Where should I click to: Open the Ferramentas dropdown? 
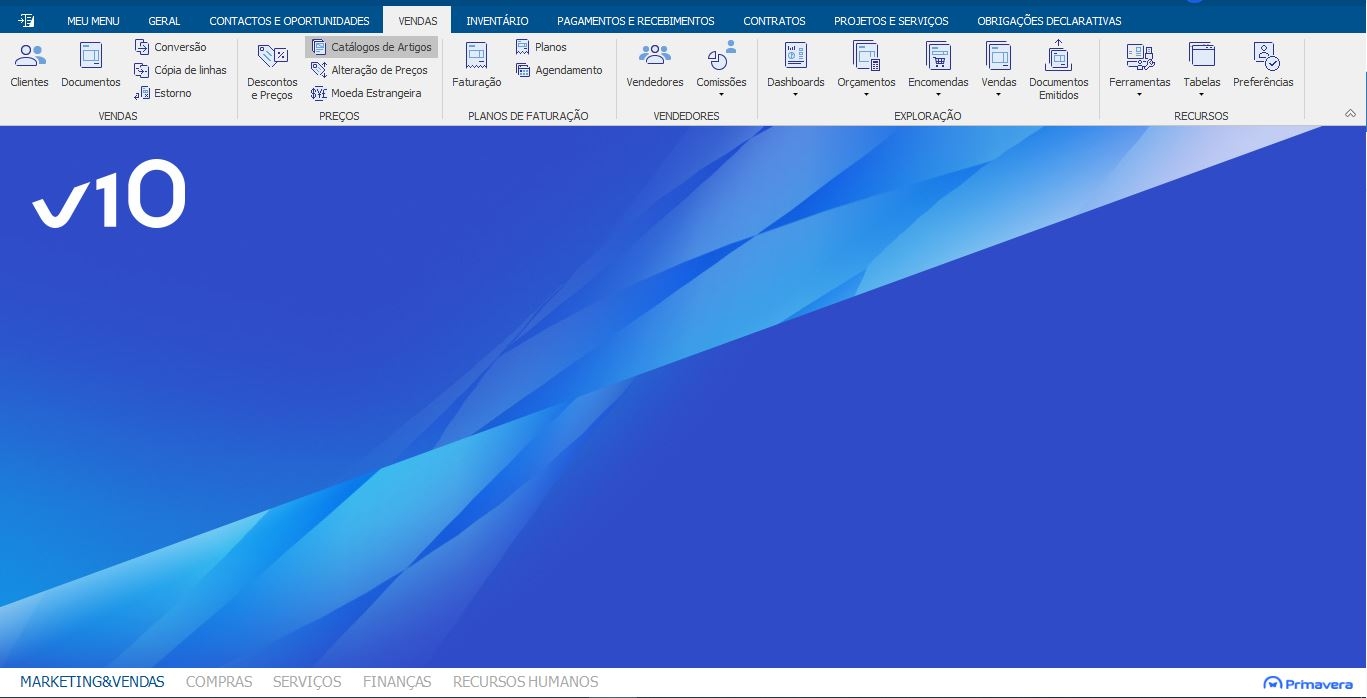[1139, 72]
